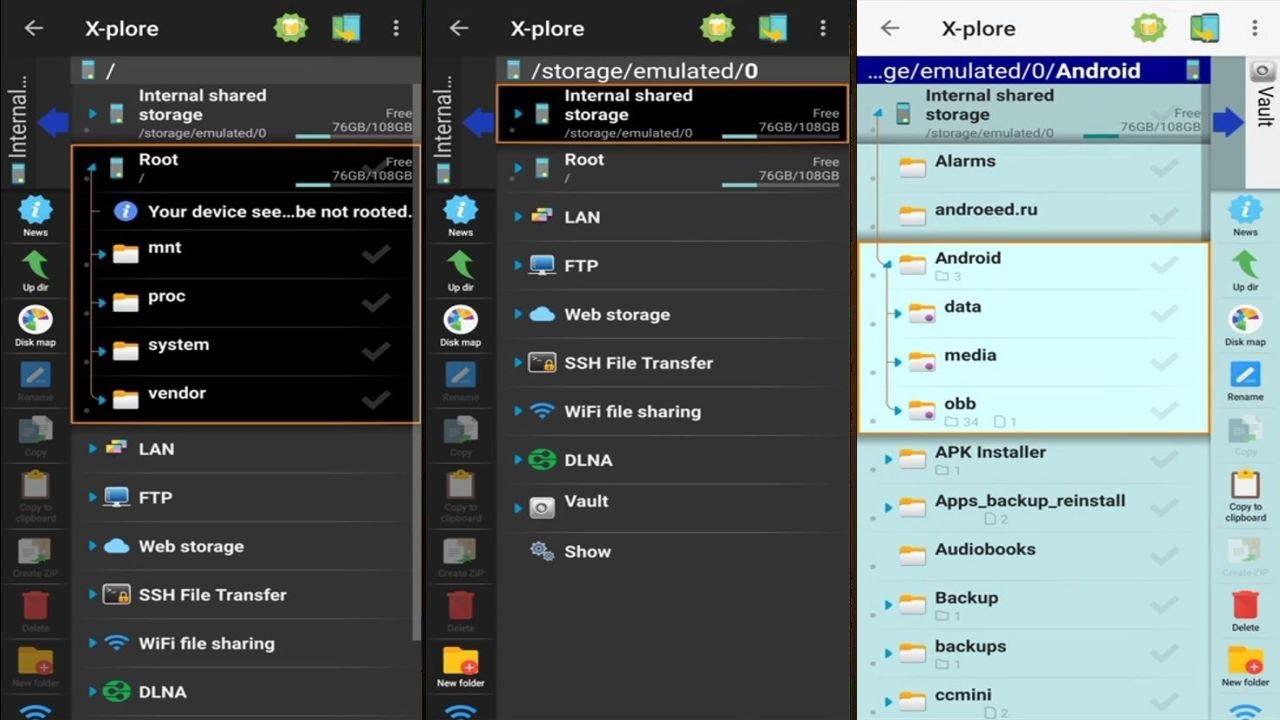This screenshot has height=720, width=1280.
Task: Expand the mnt folder arrow
Action: (x=102, y=254)
